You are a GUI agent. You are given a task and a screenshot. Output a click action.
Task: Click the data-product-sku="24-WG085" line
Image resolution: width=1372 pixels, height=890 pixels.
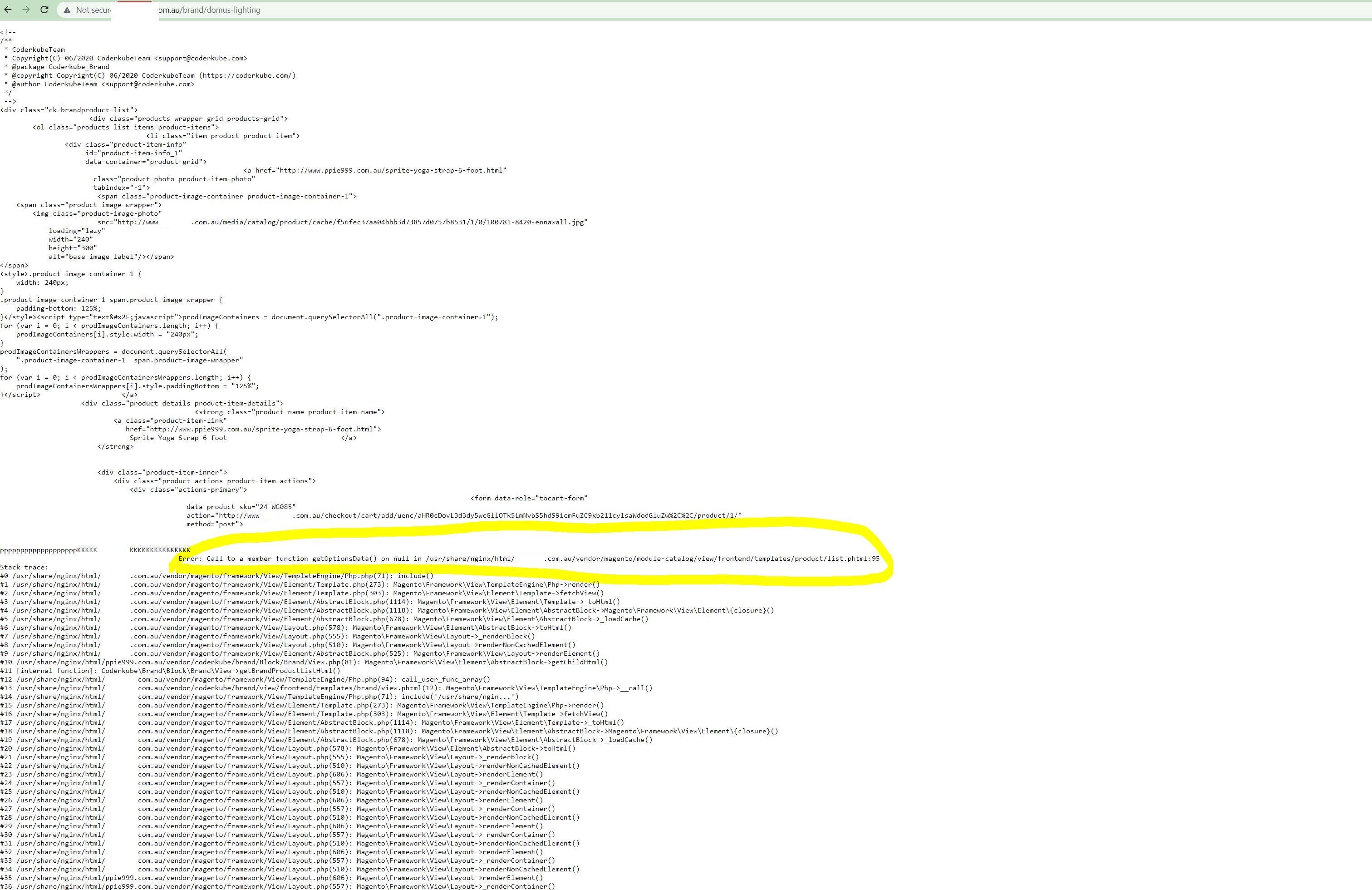241,506
